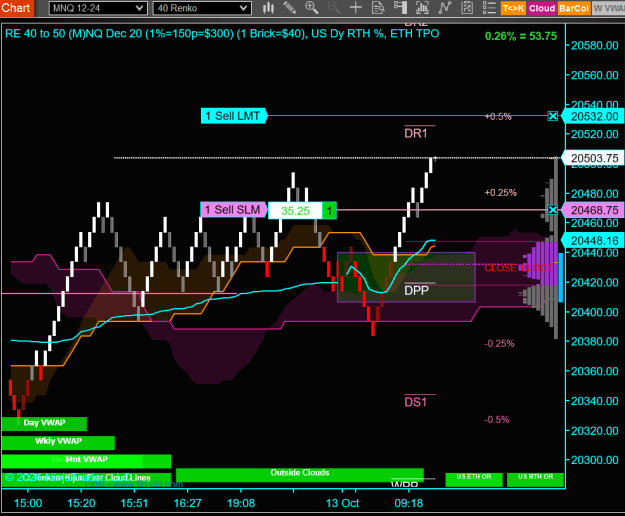The height and width of the screenshot is (516, 625).
Task: Open the strategies icon
Action: (x=467, y=8)
